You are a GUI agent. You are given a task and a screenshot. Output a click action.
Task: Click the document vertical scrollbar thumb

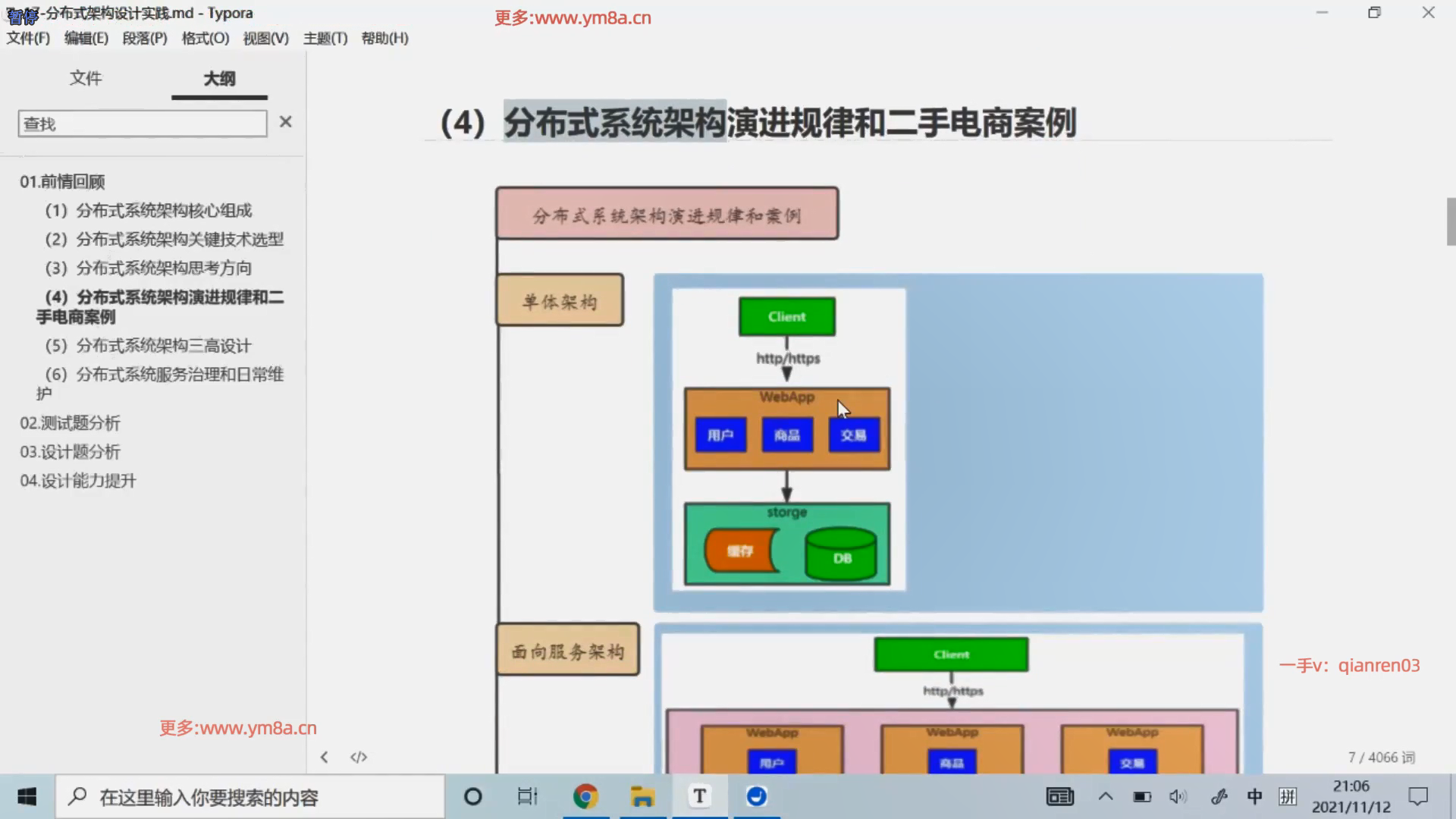[x=1450, y=221]
